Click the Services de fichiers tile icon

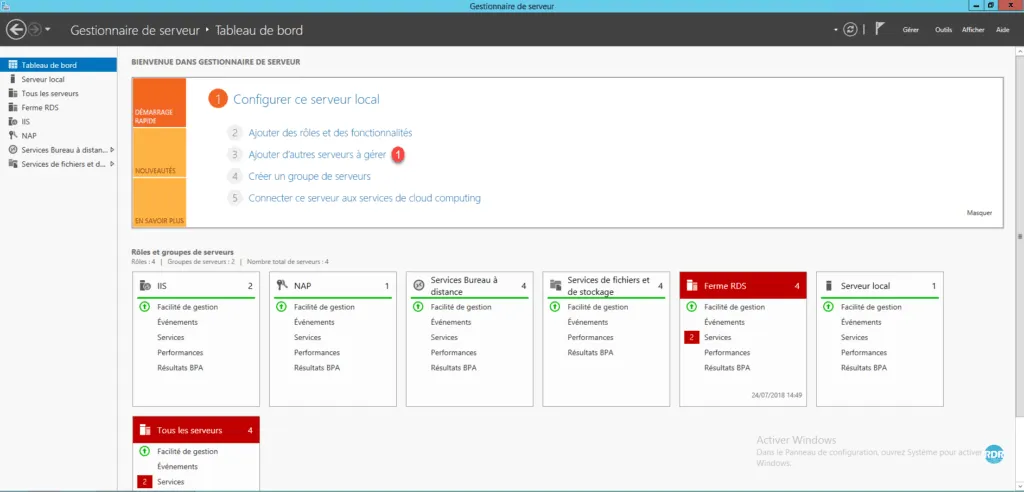tap(556, 286)
